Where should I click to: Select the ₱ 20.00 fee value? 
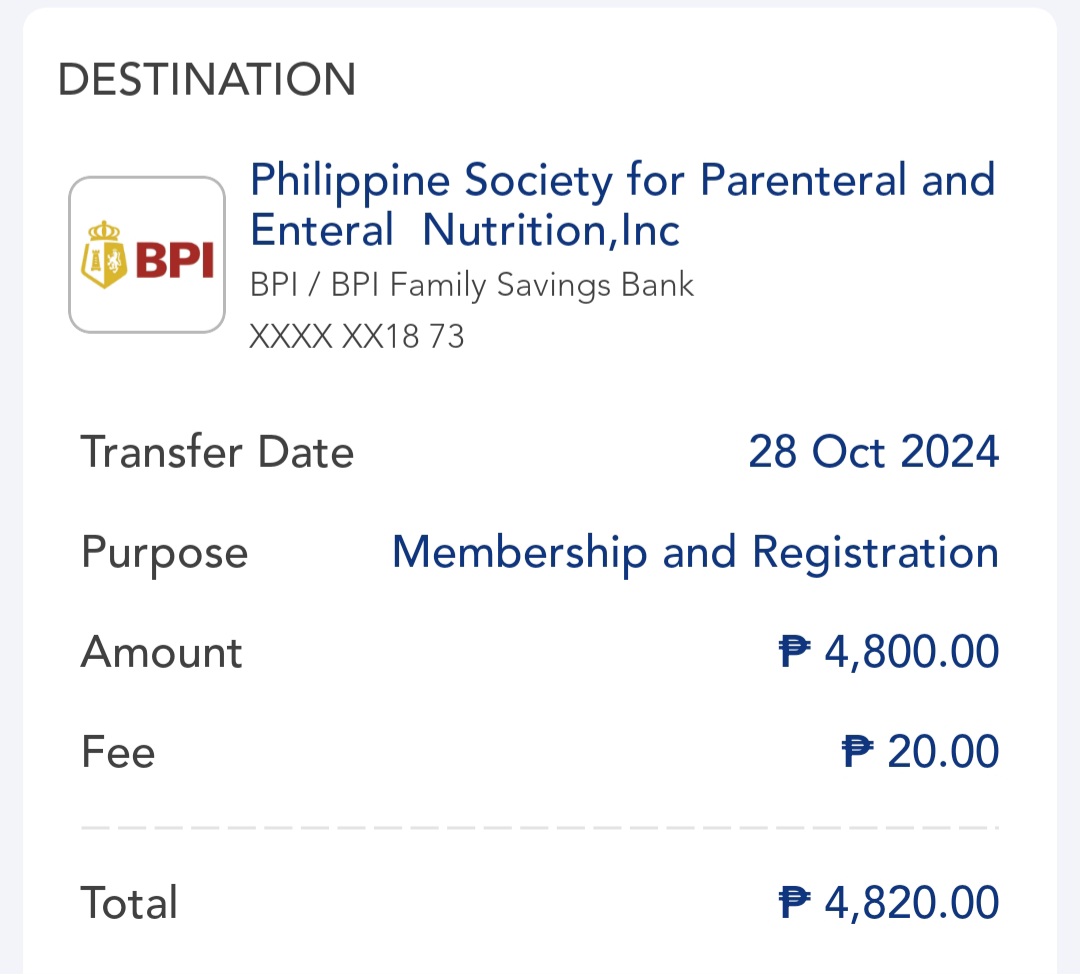(920, 751)
